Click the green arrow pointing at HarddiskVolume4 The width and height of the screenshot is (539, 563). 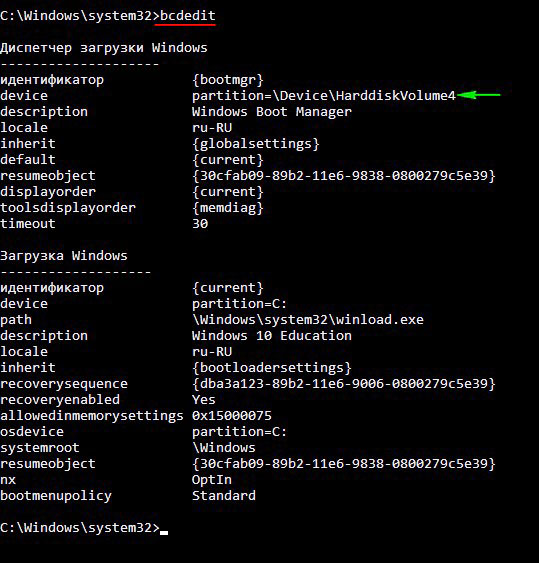click(478, 95)
